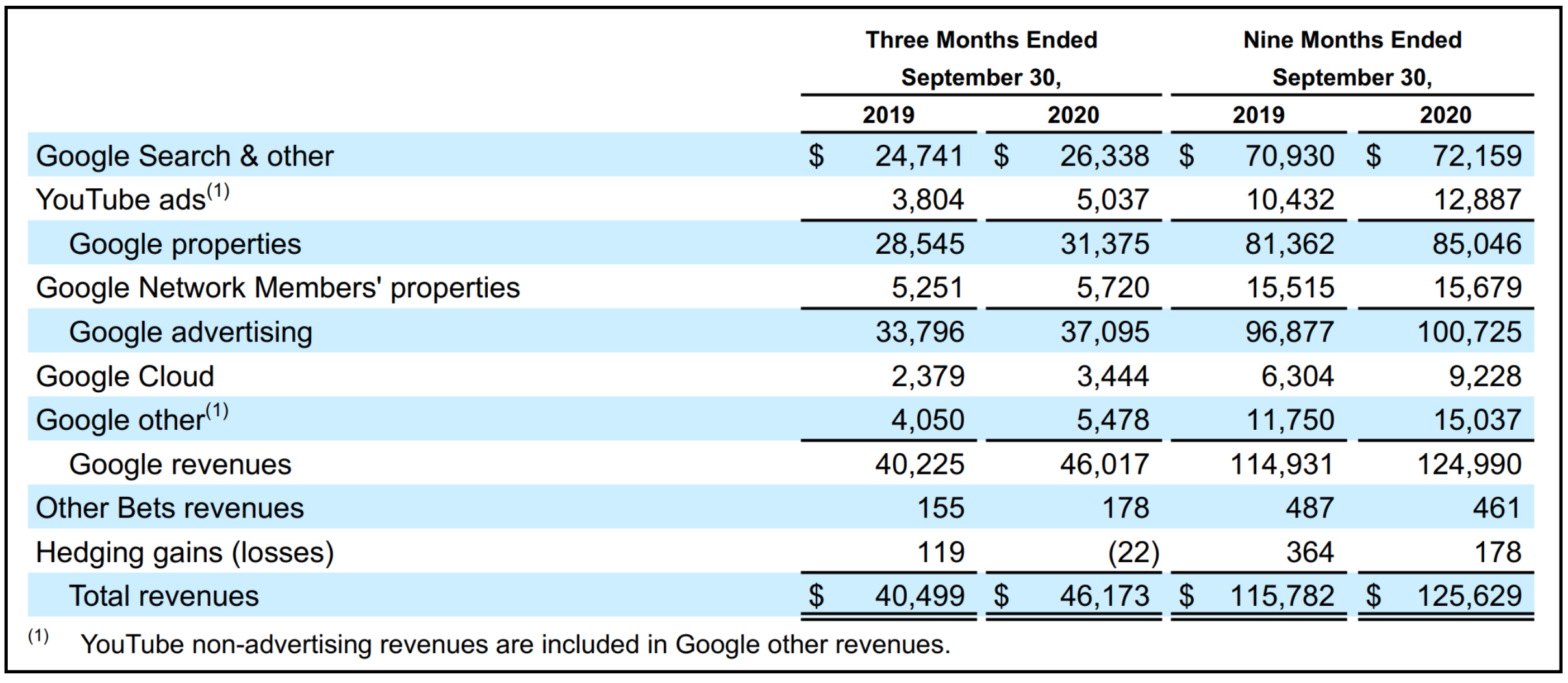
Task: Select Google advertising value 33,796
Action: coord(919,332)
